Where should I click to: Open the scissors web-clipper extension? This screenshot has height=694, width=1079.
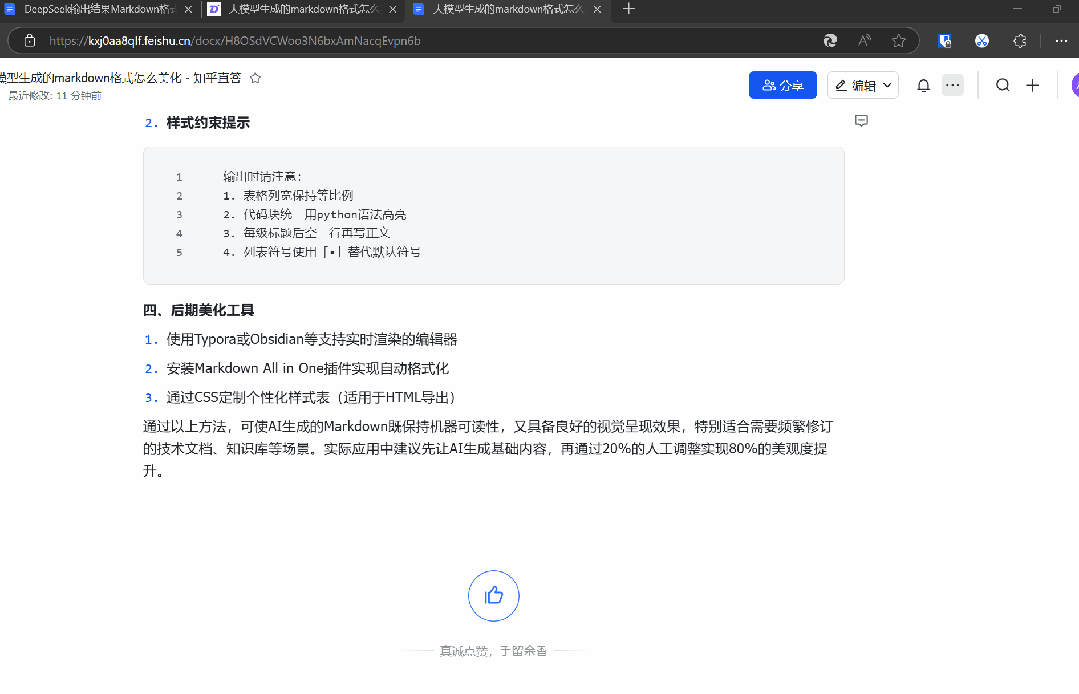982,41
